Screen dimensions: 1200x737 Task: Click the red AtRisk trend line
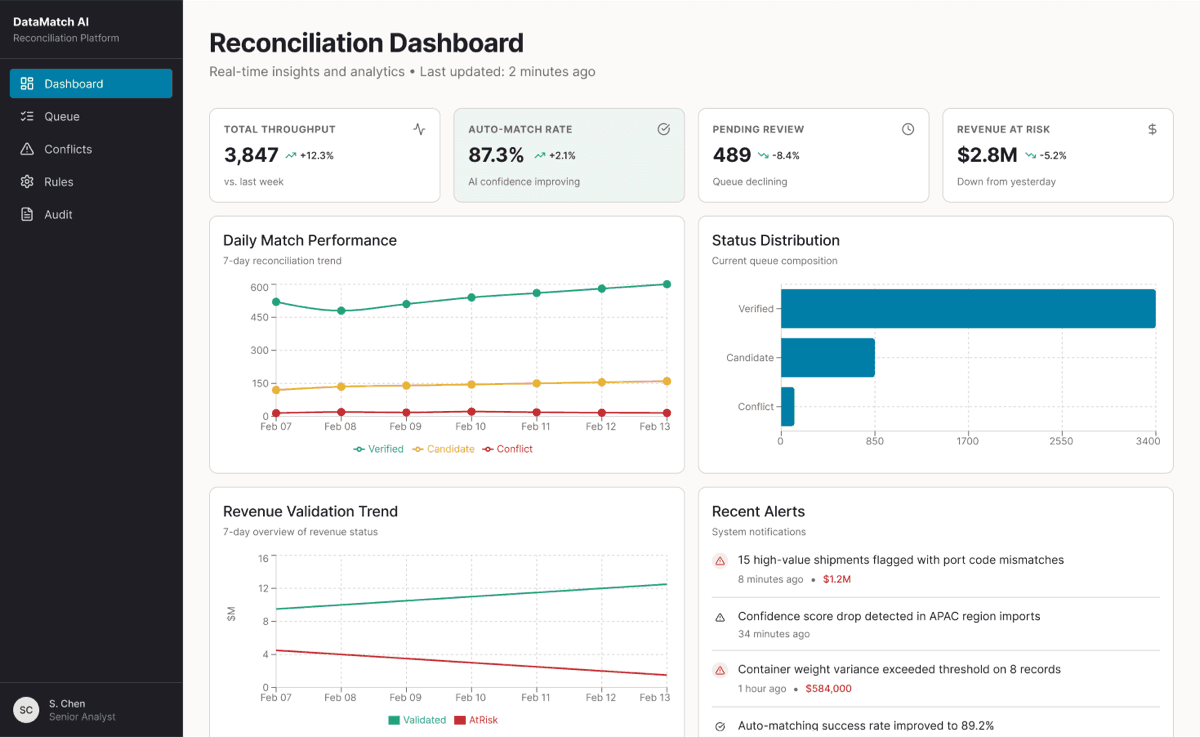coord(471,663)
